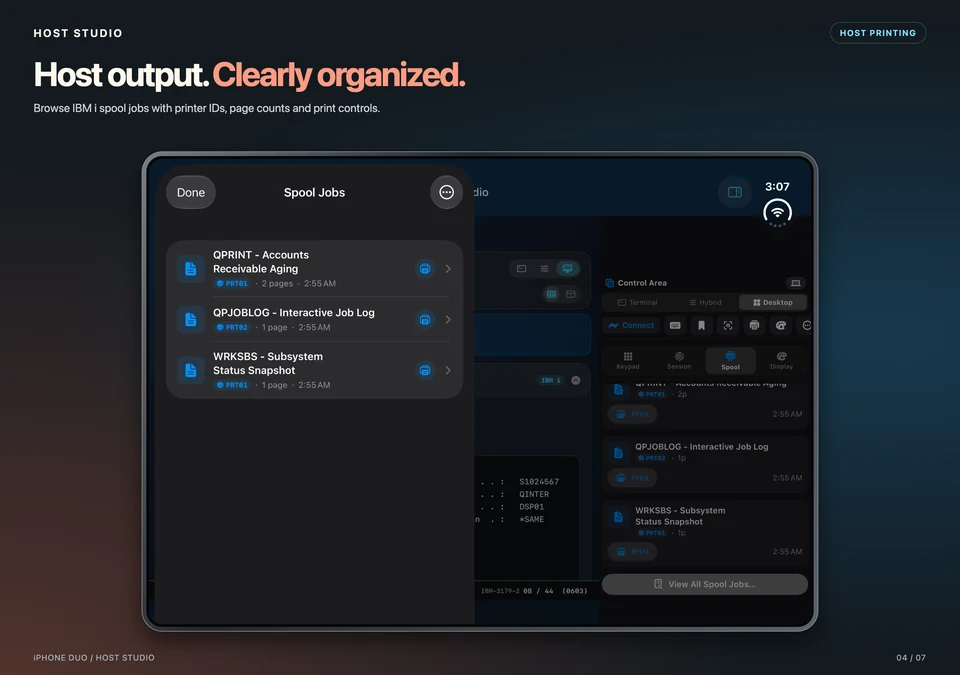Image resolution: width=960 pixels, height=675 pixels.
Task: Click Print for the Accounts Receivable Aging card
Action: click(x=632, y=414)
